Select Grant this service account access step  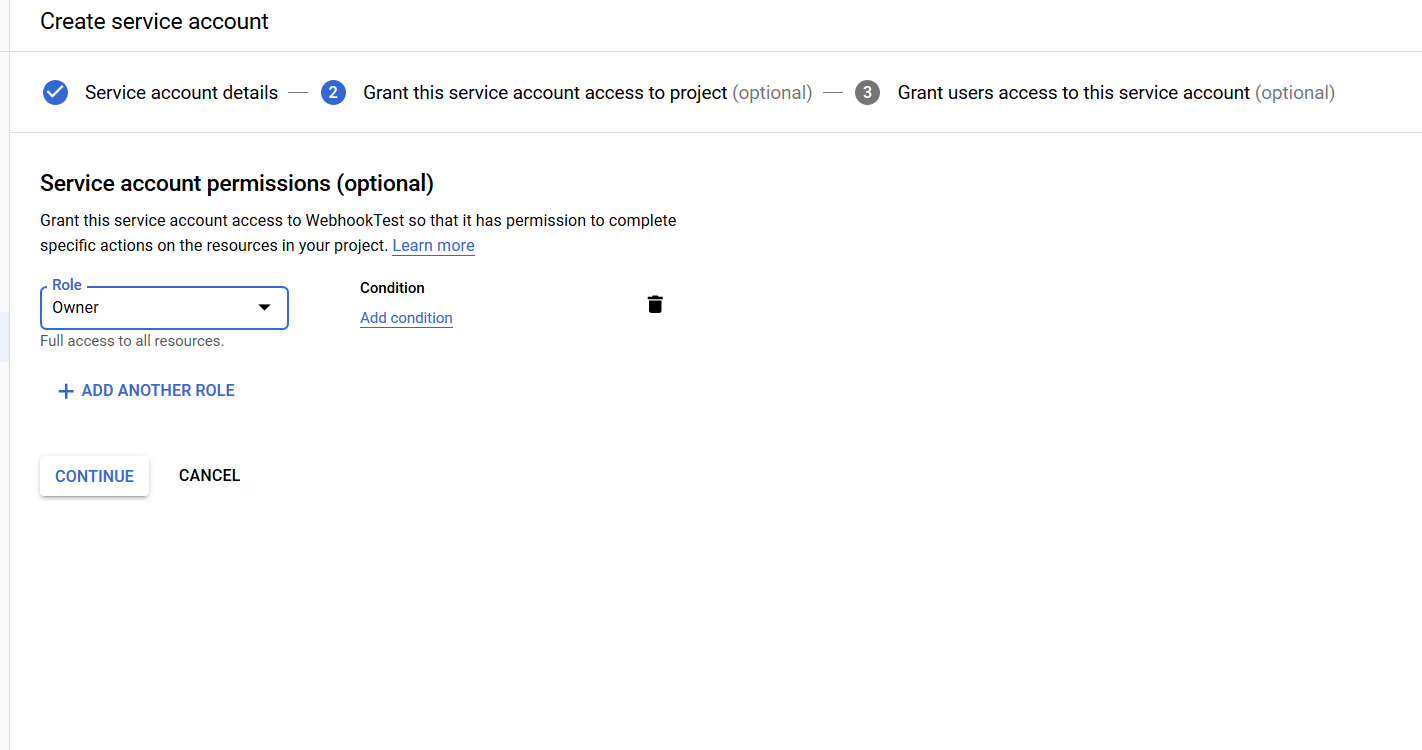(x=545, y=93)
